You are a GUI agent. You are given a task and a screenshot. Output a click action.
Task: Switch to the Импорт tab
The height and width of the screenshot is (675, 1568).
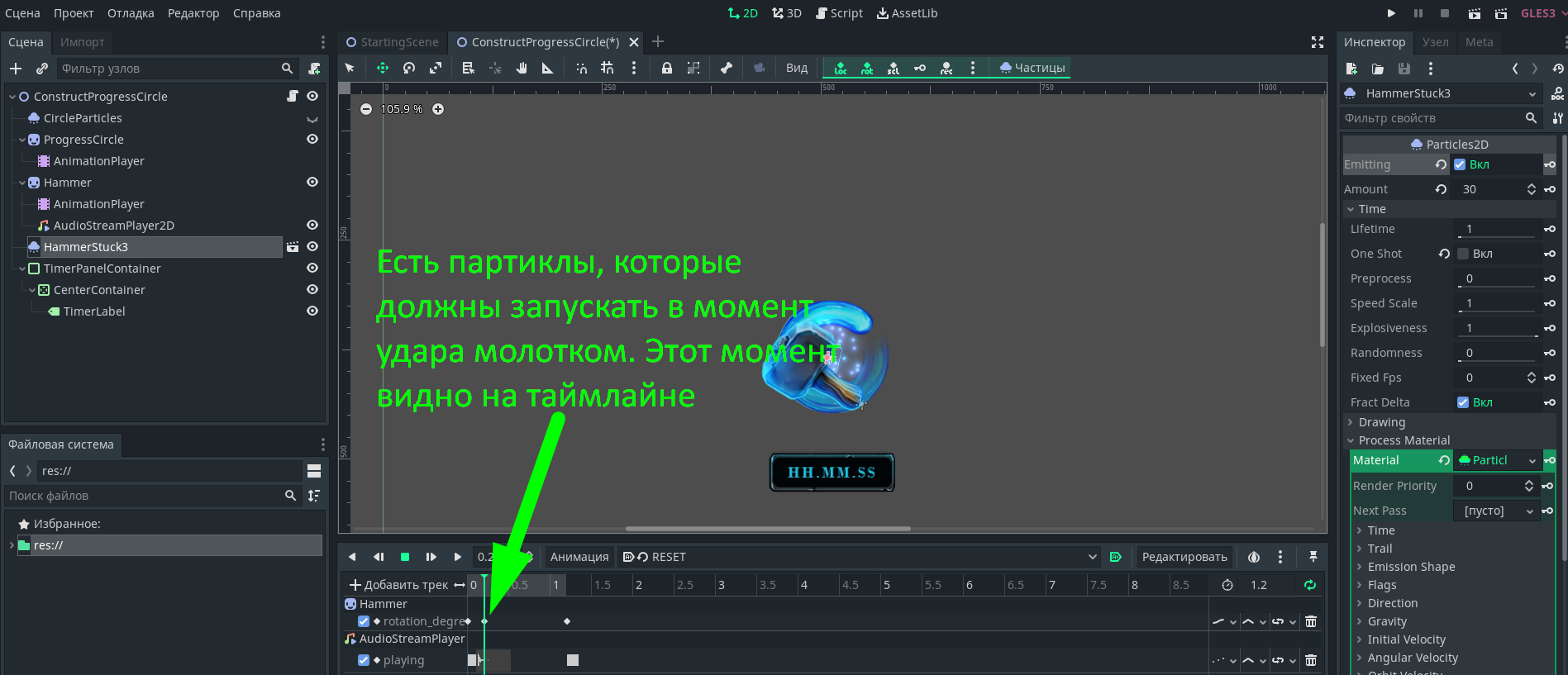tap(83, 42)
